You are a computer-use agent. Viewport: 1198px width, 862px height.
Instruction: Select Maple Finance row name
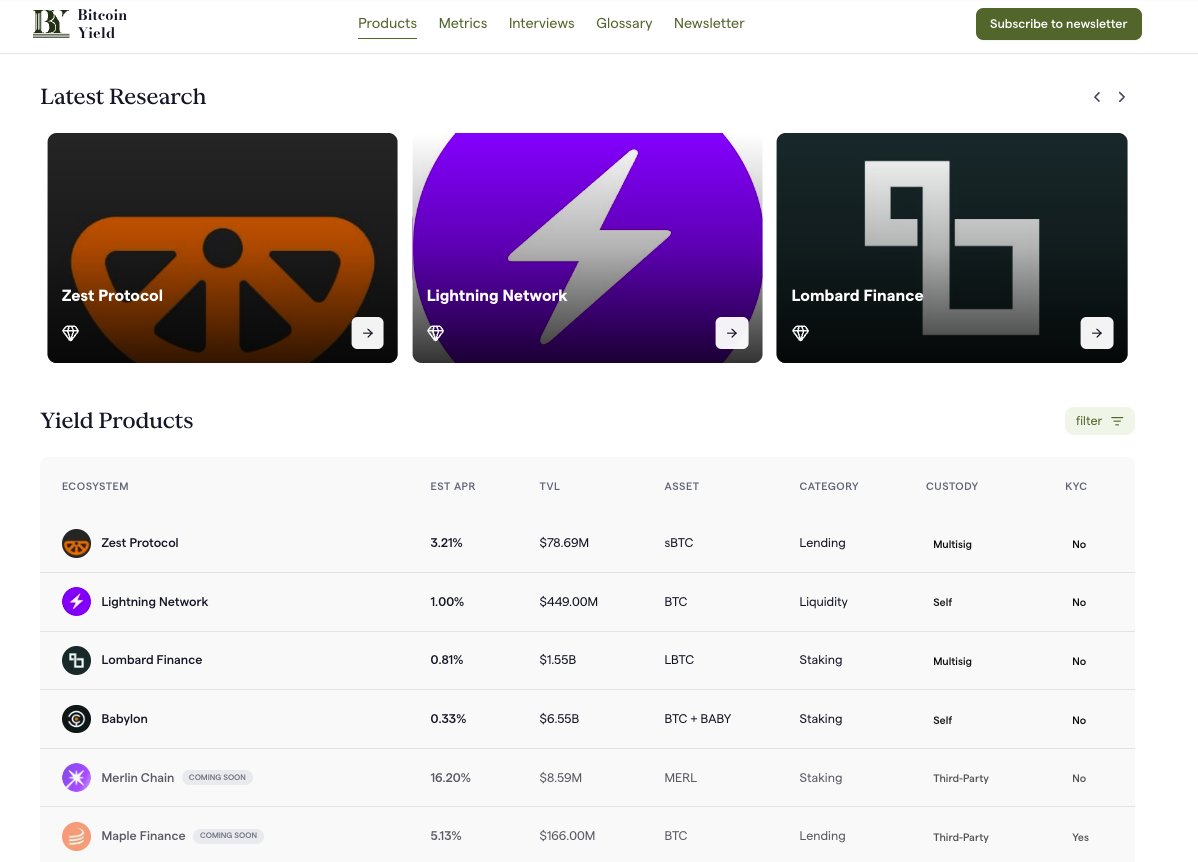(143, 835)
